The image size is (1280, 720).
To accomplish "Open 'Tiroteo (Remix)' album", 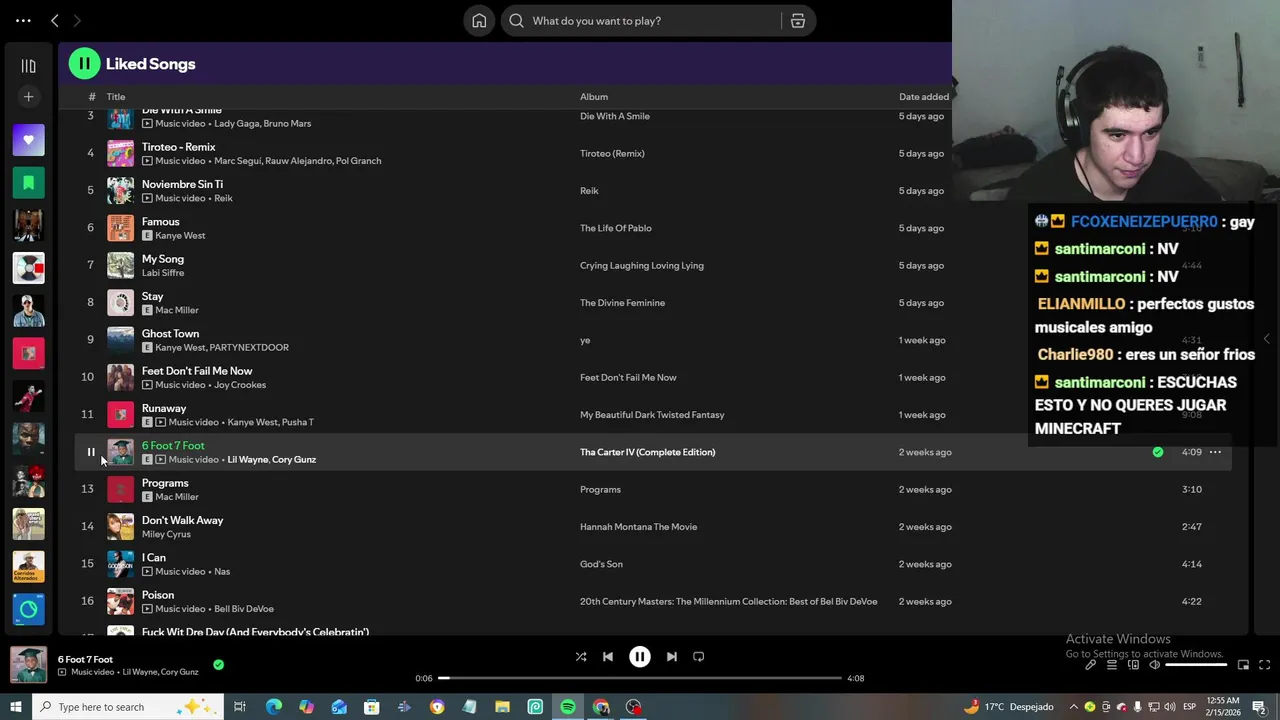I will 612,153.
